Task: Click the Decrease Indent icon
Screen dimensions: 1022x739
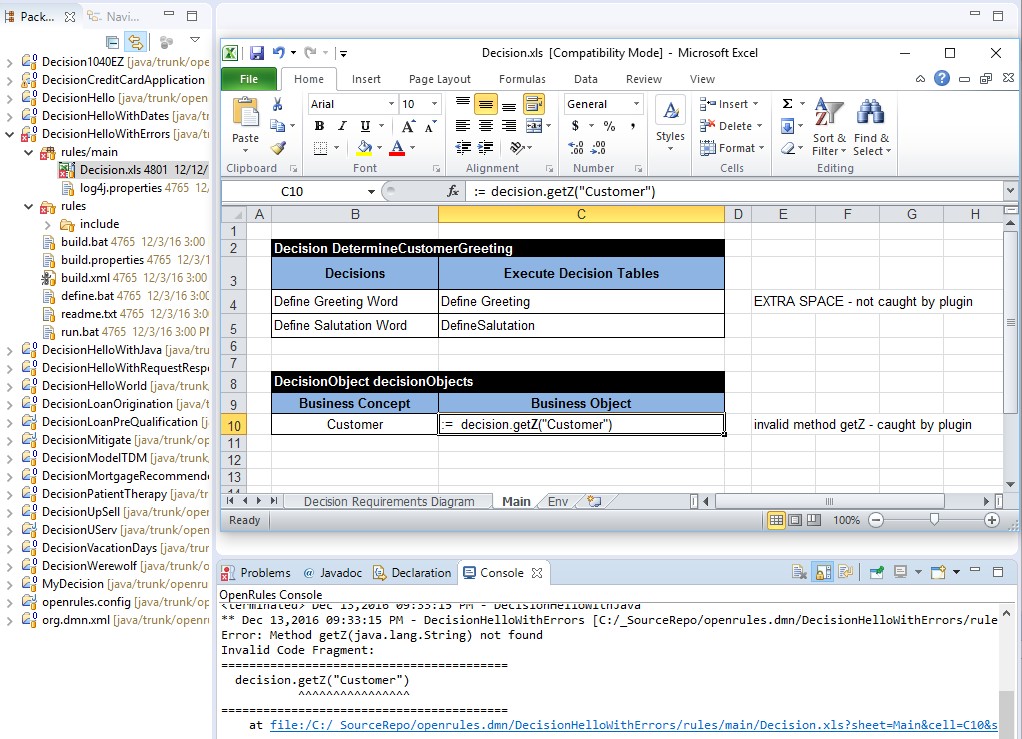Action: (463, 148)
